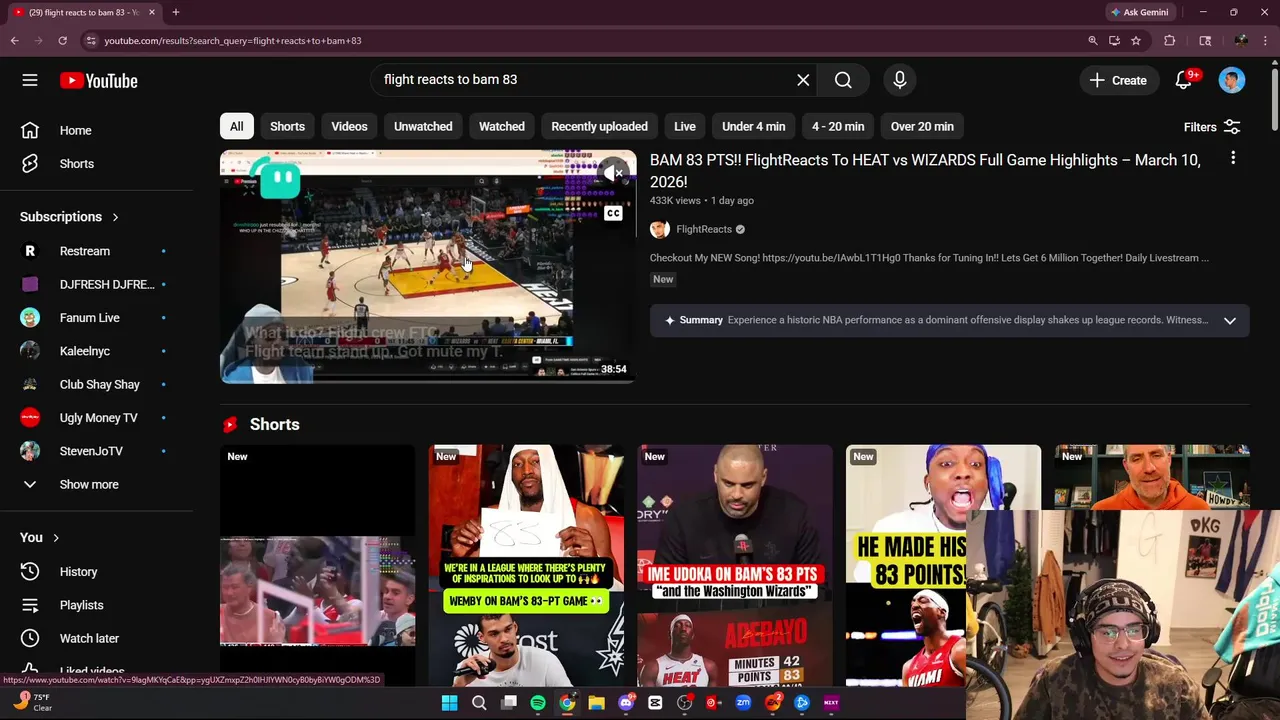Select the Under 4 min filter chip
This screenshot has width=1280, height=720.
pos(753,126)
